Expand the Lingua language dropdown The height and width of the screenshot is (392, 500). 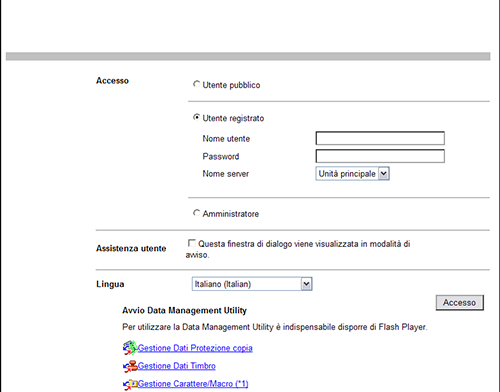(252, 284)
